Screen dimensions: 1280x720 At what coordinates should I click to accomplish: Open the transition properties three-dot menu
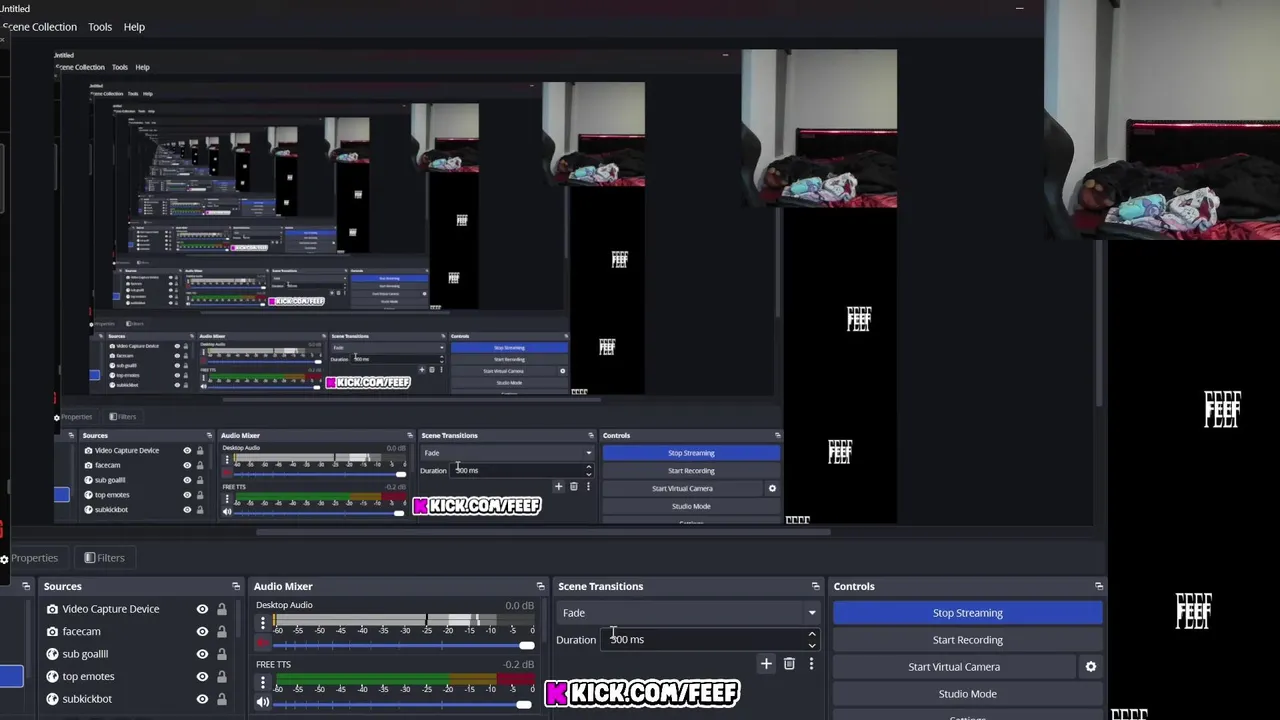tap(811, 663)
